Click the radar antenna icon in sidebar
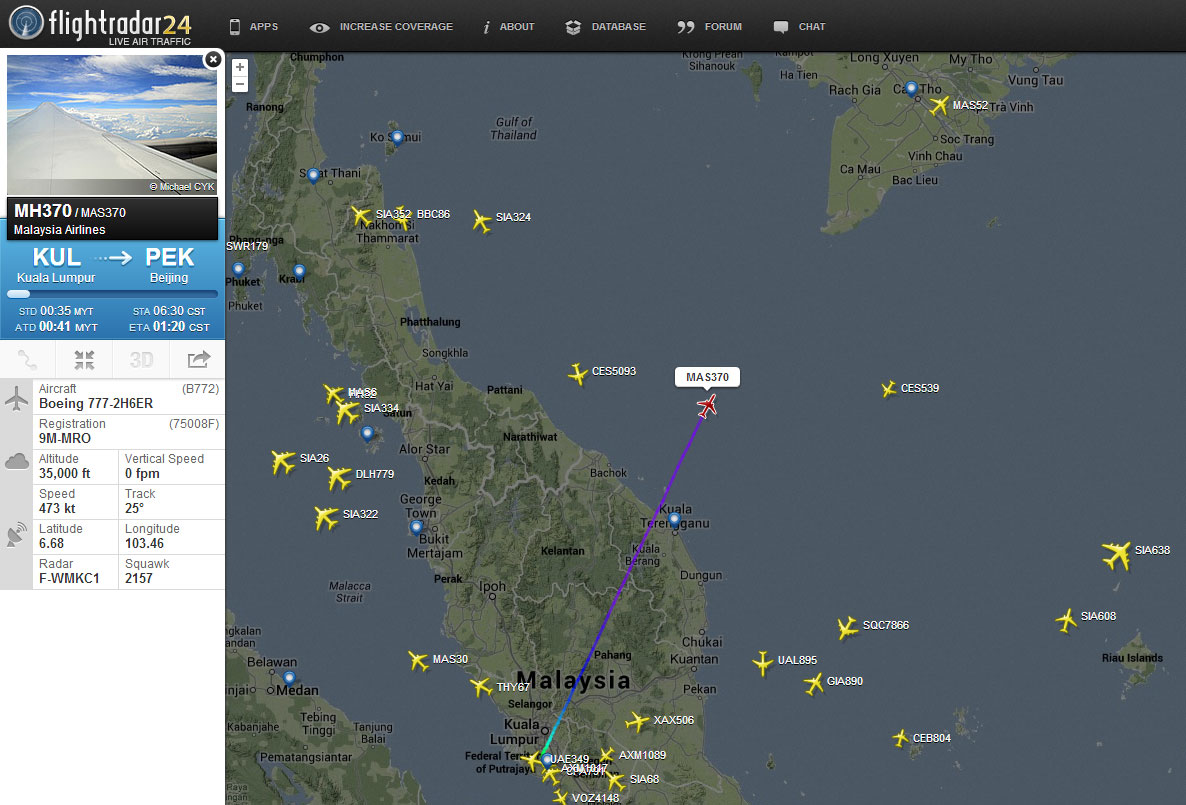The image size is (1186, 805). pyautogui.click(x=15, y=534)
